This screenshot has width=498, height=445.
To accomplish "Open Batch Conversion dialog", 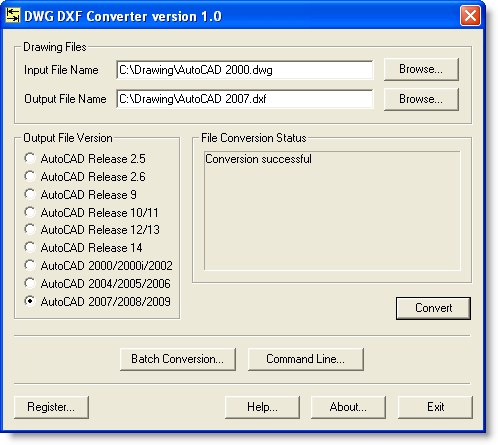I will coord(178,359).
